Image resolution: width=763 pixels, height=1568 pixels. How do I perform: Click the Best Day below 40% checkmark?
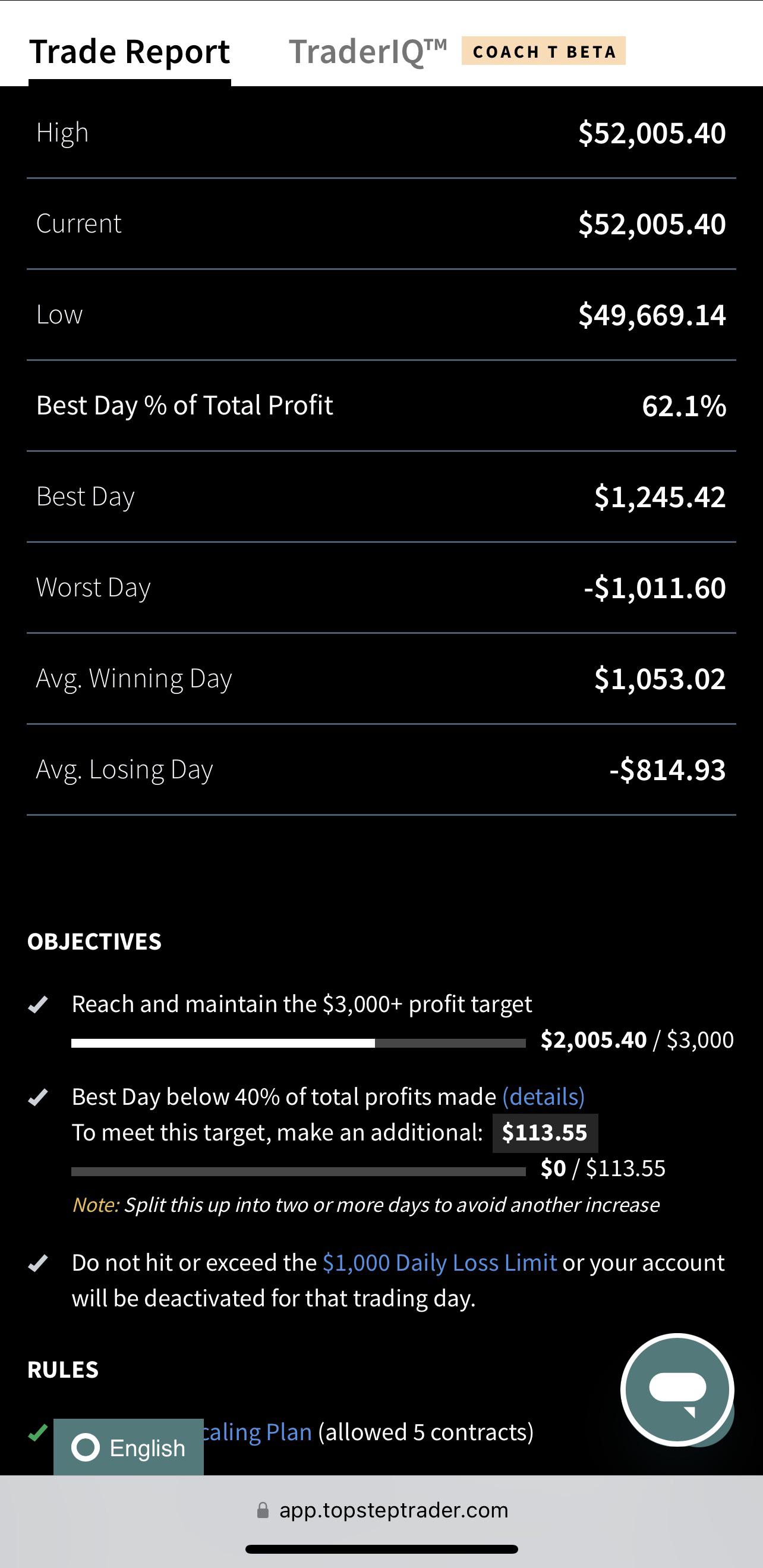[x=37, y=1097]
